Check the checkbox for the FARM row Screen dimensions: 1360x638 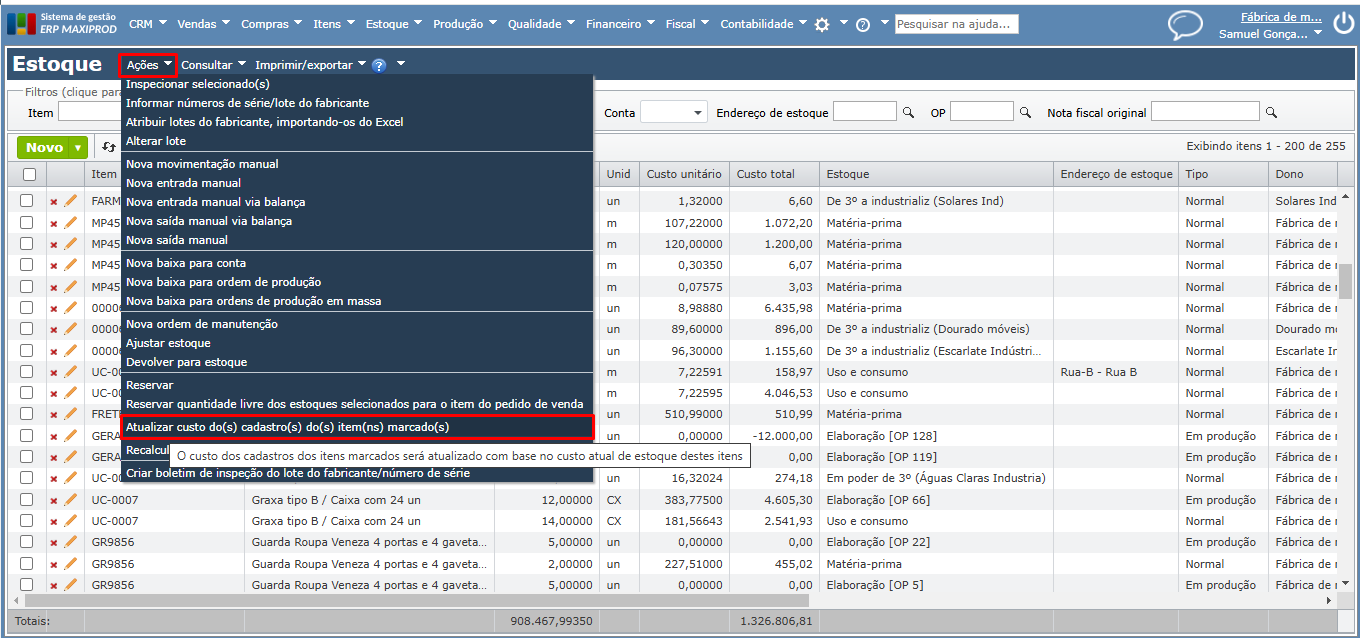pos(27,201)
